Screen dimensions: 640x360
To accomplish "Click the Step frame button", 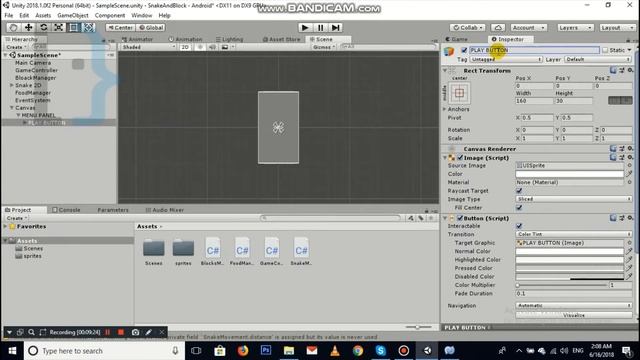I will click(336, 27).
